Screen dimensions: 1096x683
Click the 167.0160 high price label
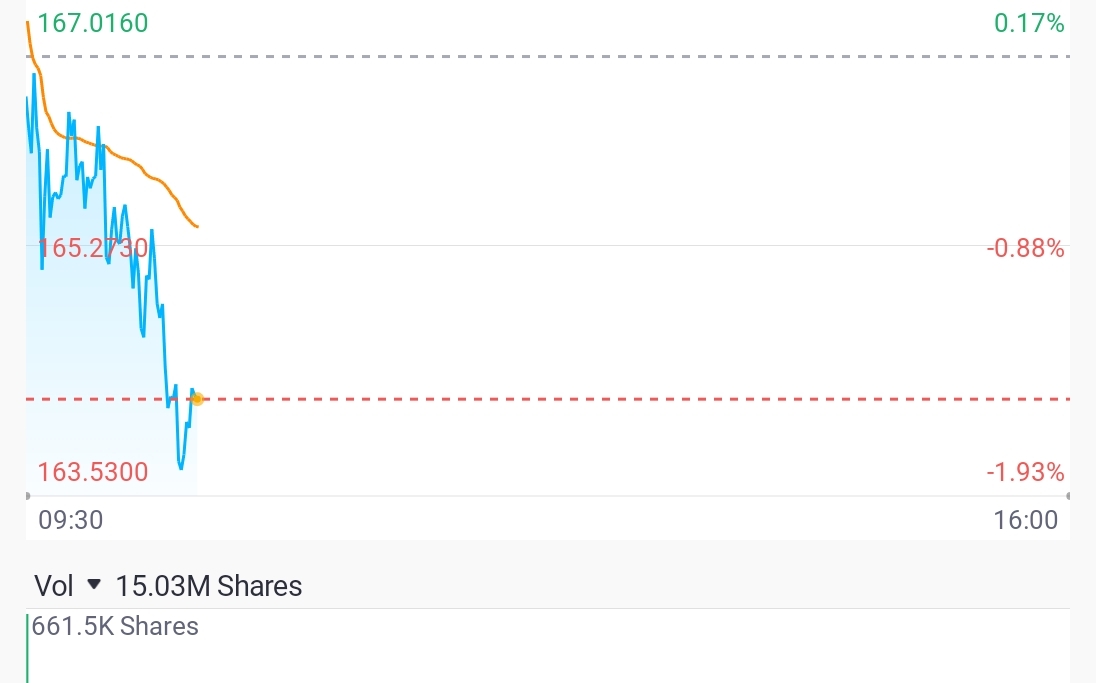pos(93,23)
